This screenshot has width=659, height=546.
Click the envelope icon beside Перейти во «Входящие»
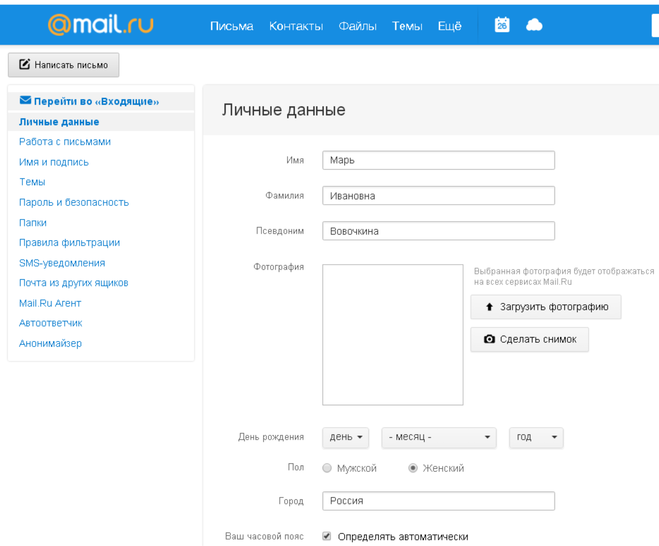coord(25,101)
